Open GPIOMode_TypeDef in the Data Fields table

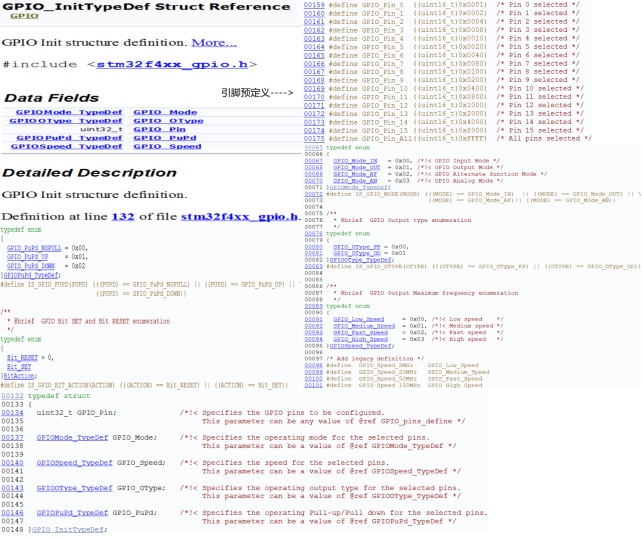[x=69, y=112]
